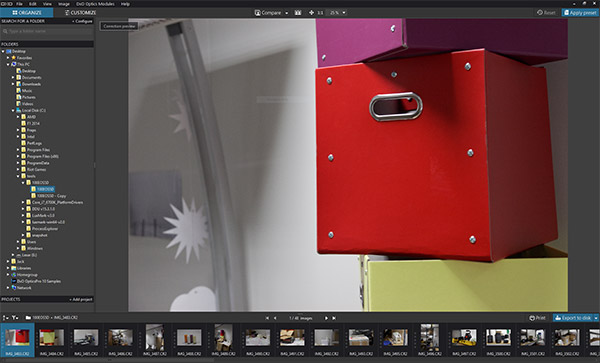Select the Homegroup tree item
The image size is (600, 363).
pos(24,275)
